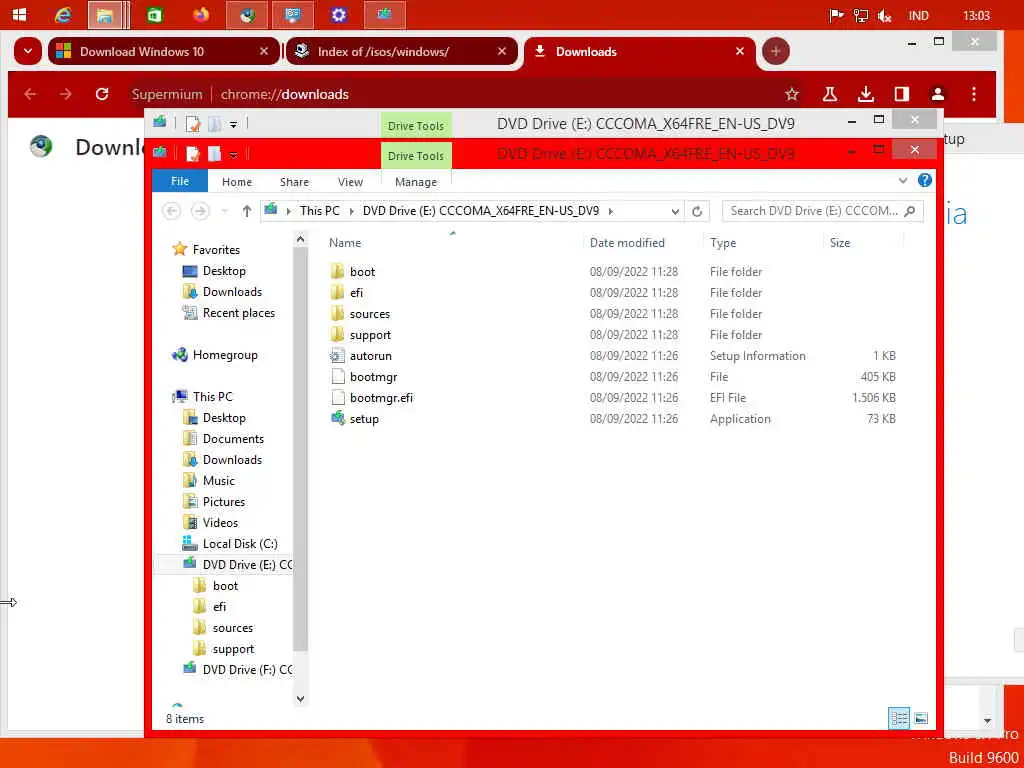Select the boot folder in file list
Image resolution: width=1024 pixels, height=768 pixels.
coord(362,272)
